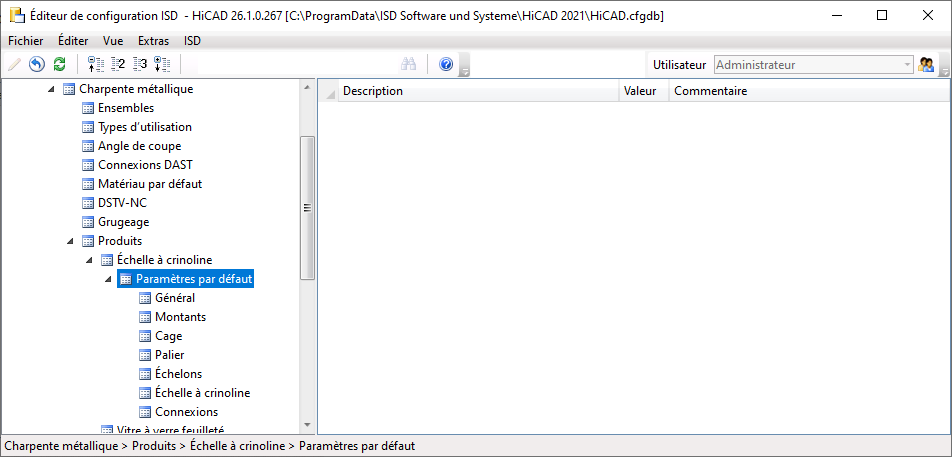
Task: Open the Extras menu
Action: 154,41
